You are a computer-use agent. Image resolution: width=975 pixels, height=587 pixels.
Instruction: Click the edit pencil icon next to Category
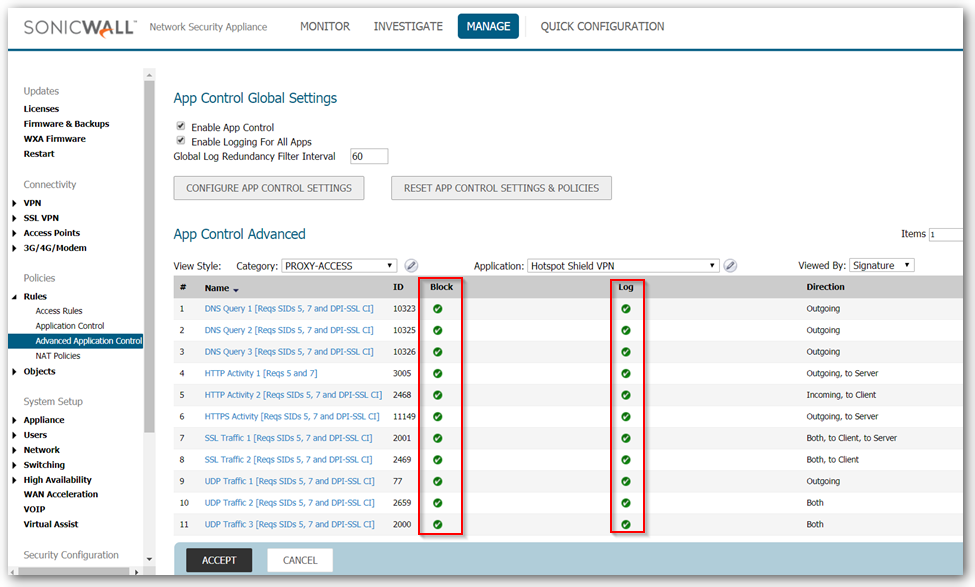(x=411, y=266)
